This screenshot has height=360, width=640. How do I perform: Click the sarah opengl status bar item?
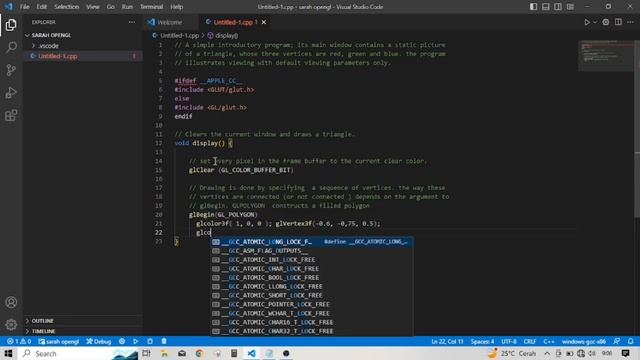point(58,341)
